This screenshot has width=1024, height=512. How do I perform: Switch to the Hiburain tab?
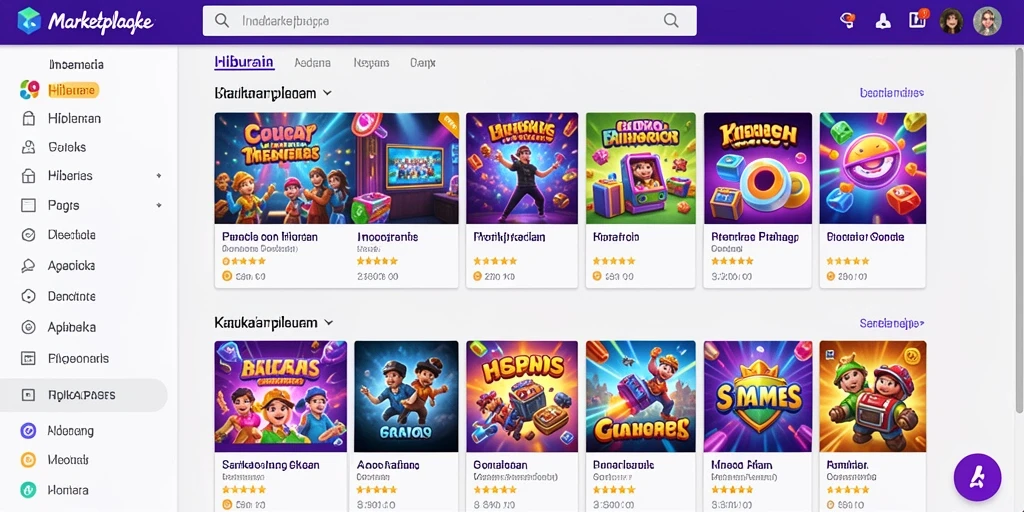point(244,63)
